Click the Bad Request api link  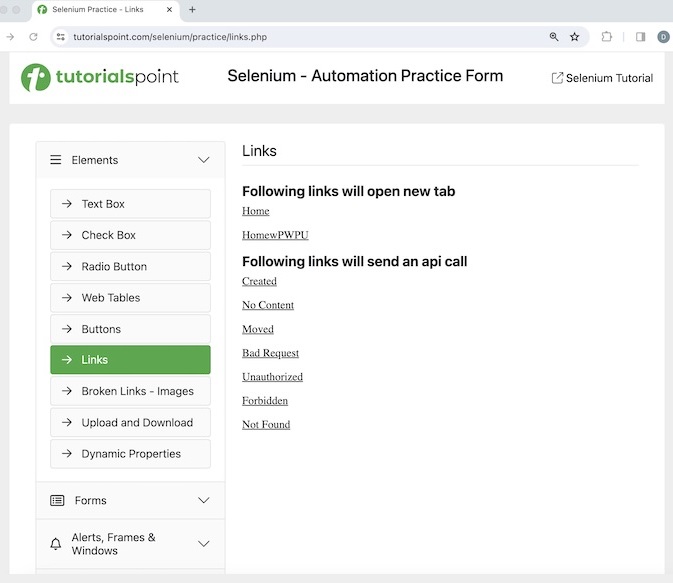[x=270, y=353]
